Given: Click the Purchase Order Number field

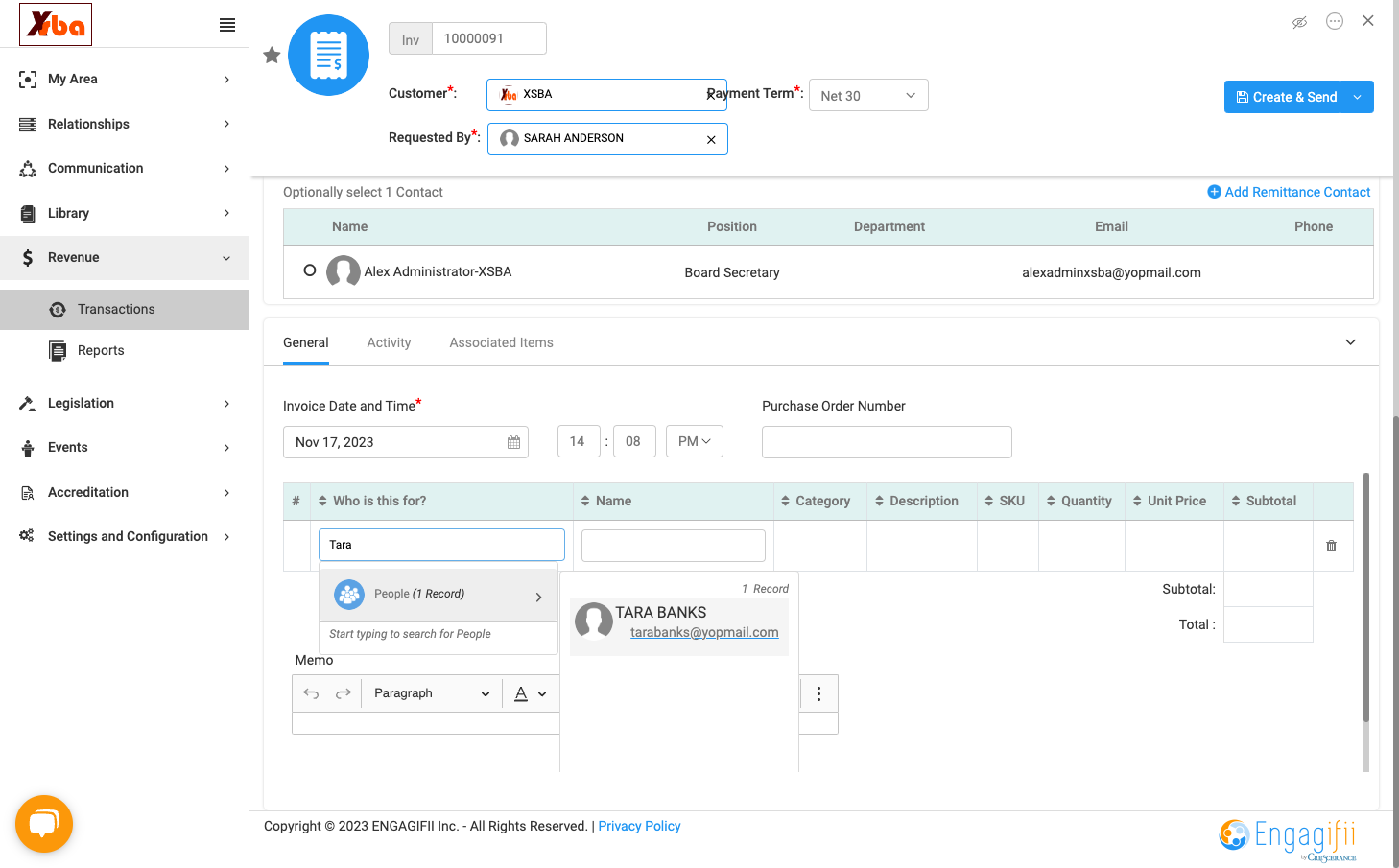Looking at the screenshot, I should [887, 442].
